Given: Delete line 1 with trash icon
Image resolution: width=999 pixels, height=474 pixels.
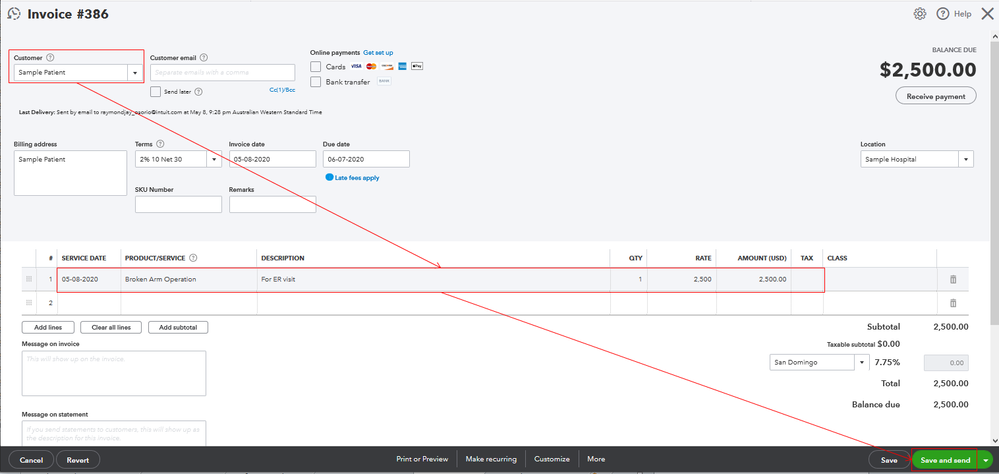Looking at the screenshot, I should pyautogui.click(x=953, y=279).
